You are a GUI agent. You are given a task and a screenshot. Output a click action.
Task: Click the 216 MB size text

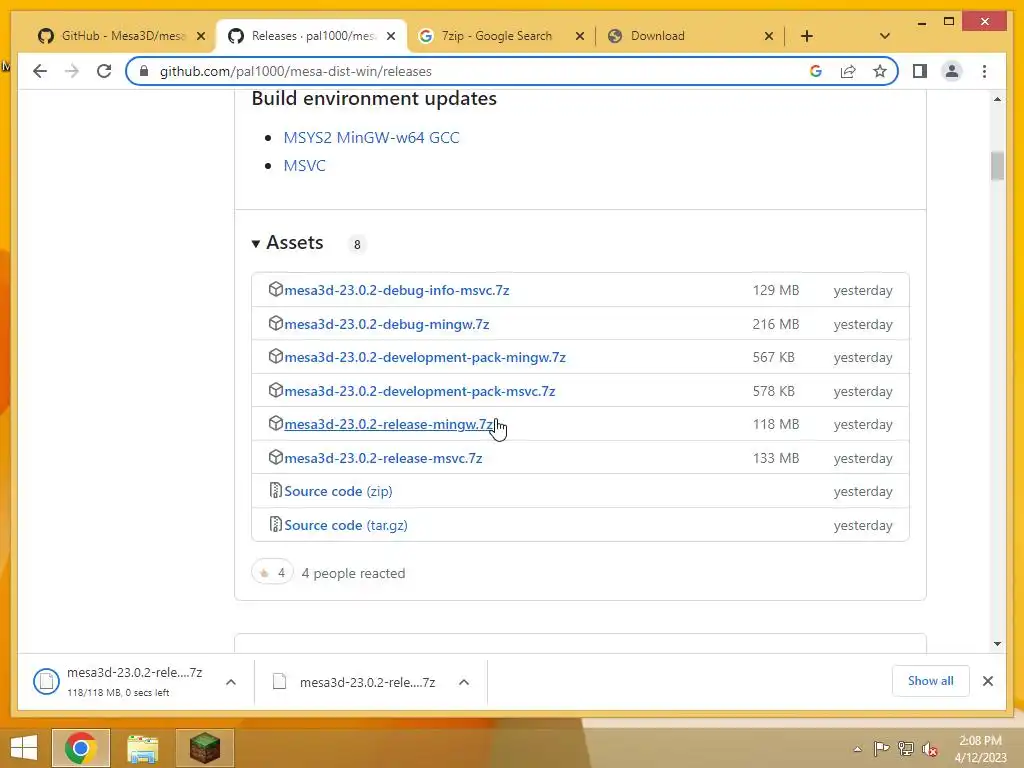776,324
